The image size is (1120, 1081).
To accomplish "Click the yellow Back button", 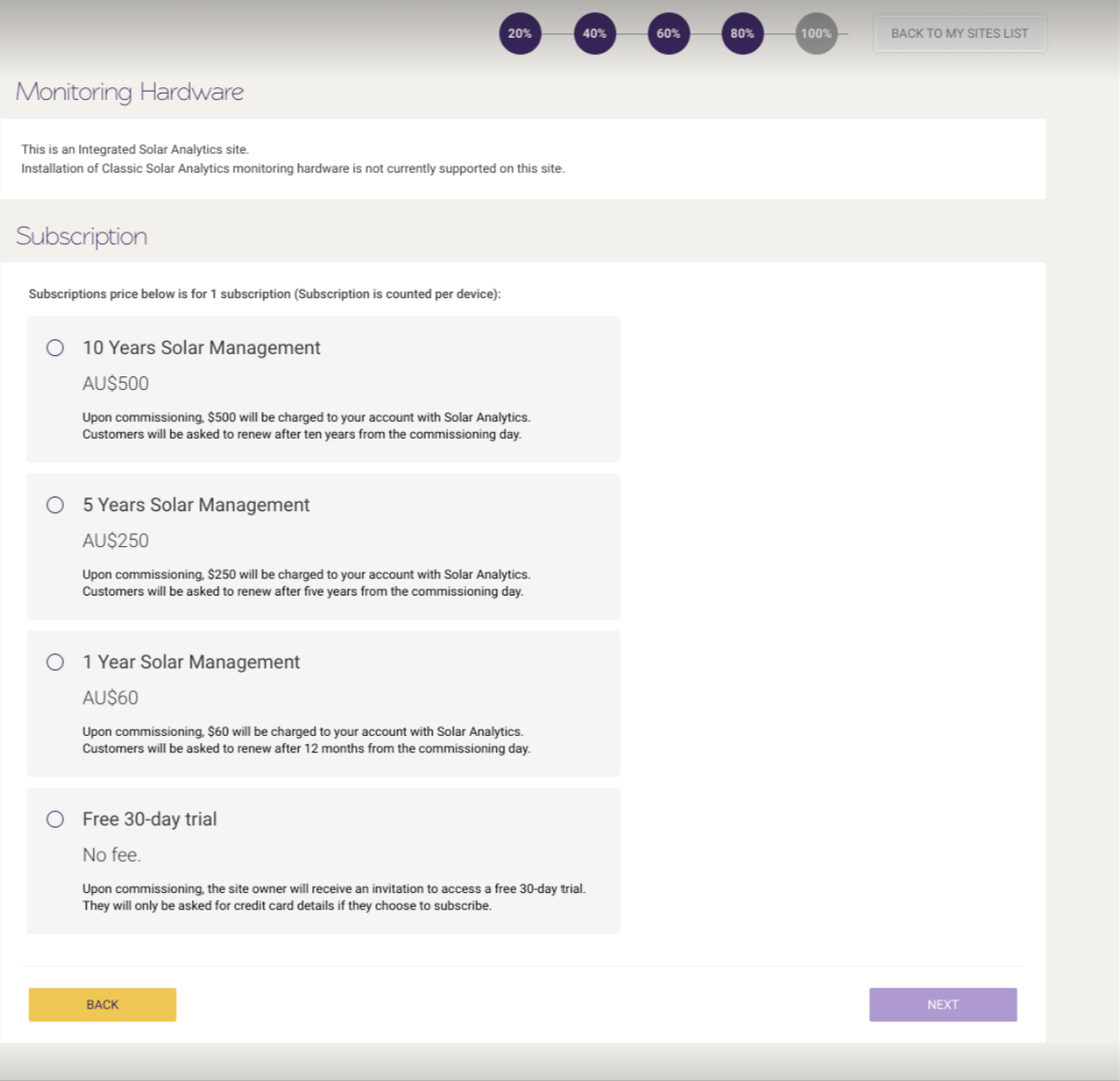I will pyautogui.click(x=102, y=1005).
